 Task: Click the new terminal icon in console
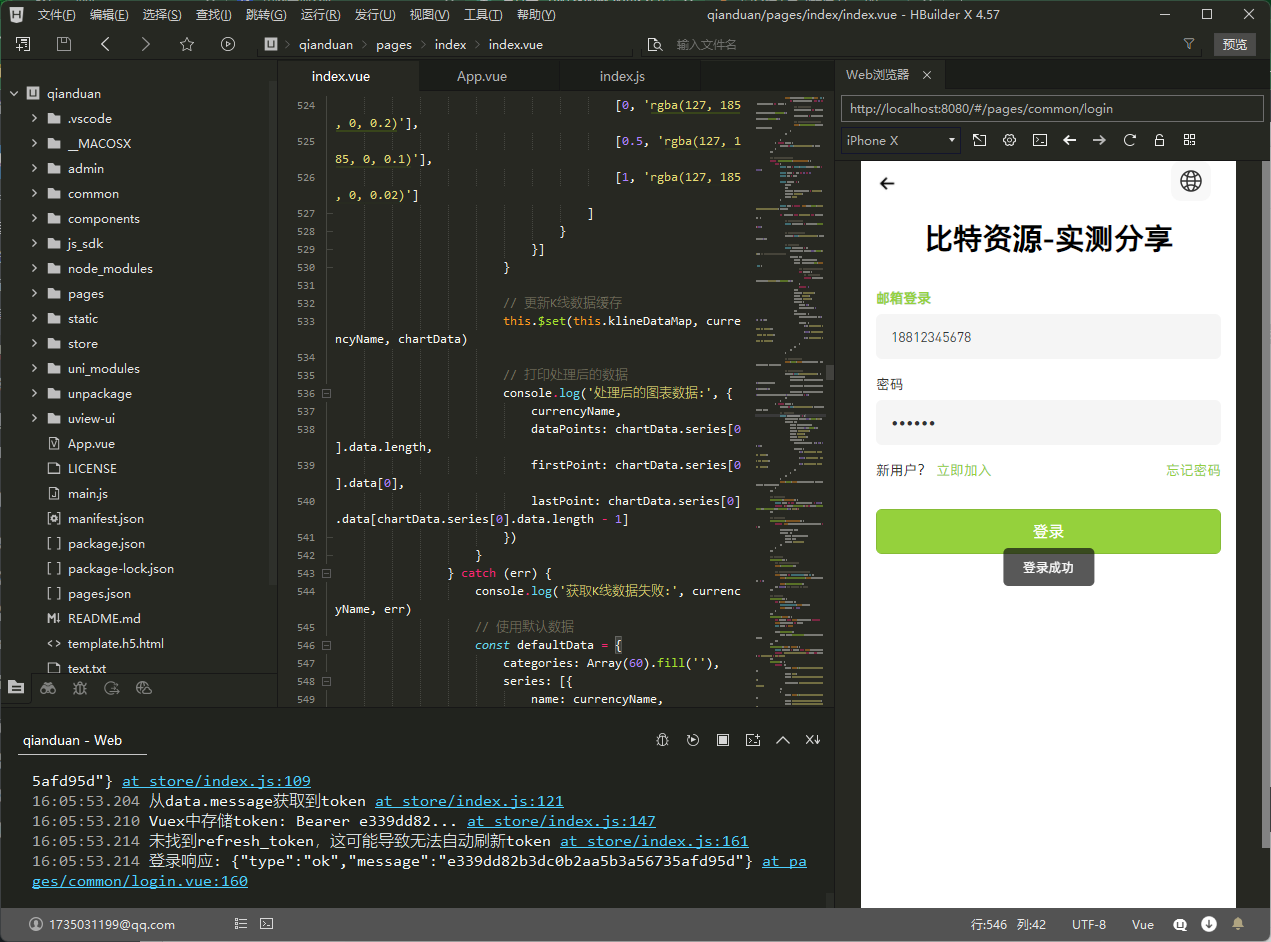(x=753, y=740)
